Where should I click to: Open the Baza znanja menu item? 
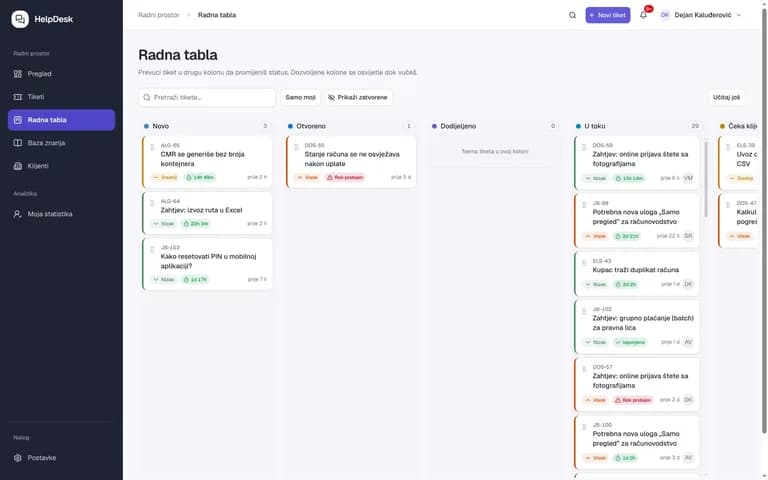[61, 143]
